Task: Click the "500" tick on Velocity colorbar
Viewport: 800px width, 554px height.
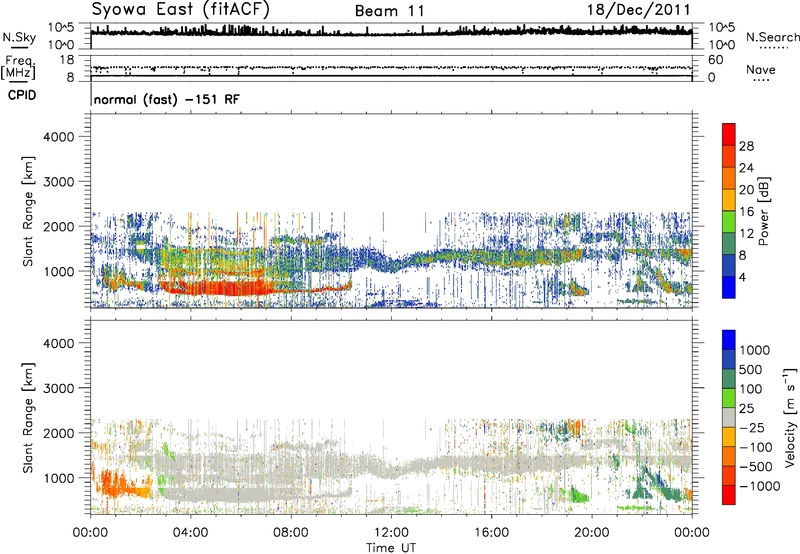Action: pos(751,369)
